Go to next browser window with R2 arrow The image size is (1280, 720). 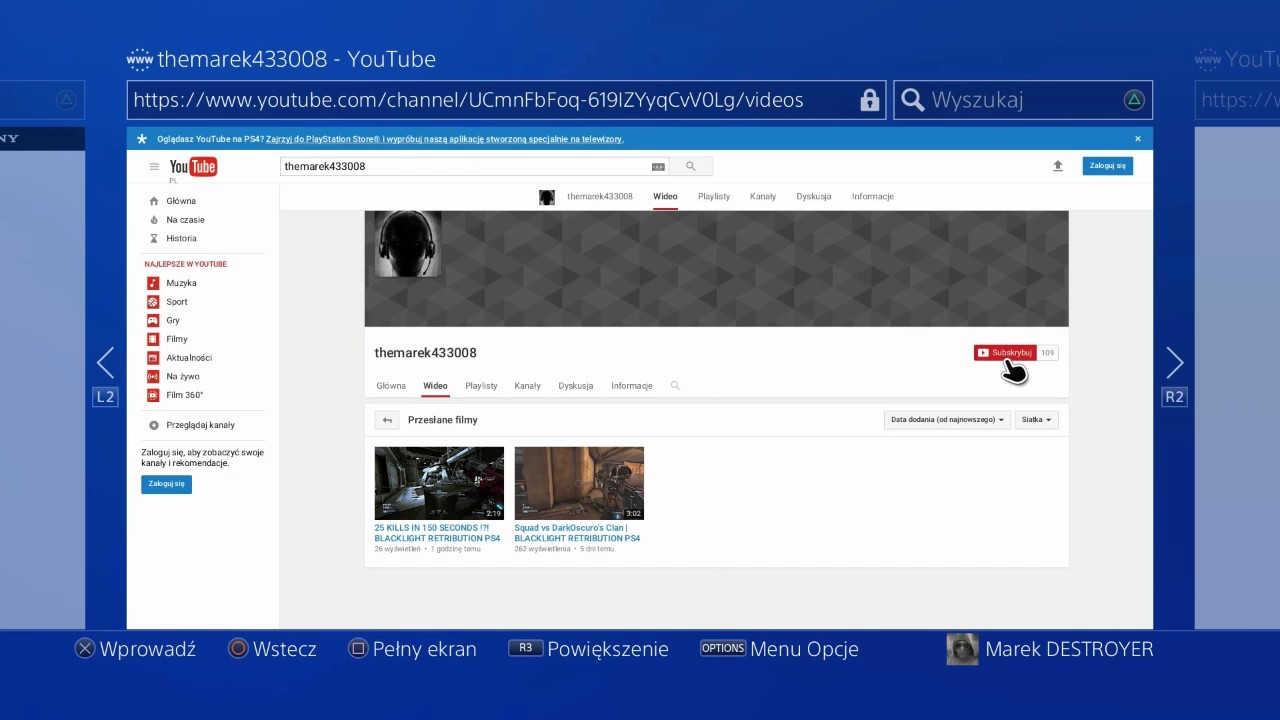[x=1175, y=363]
